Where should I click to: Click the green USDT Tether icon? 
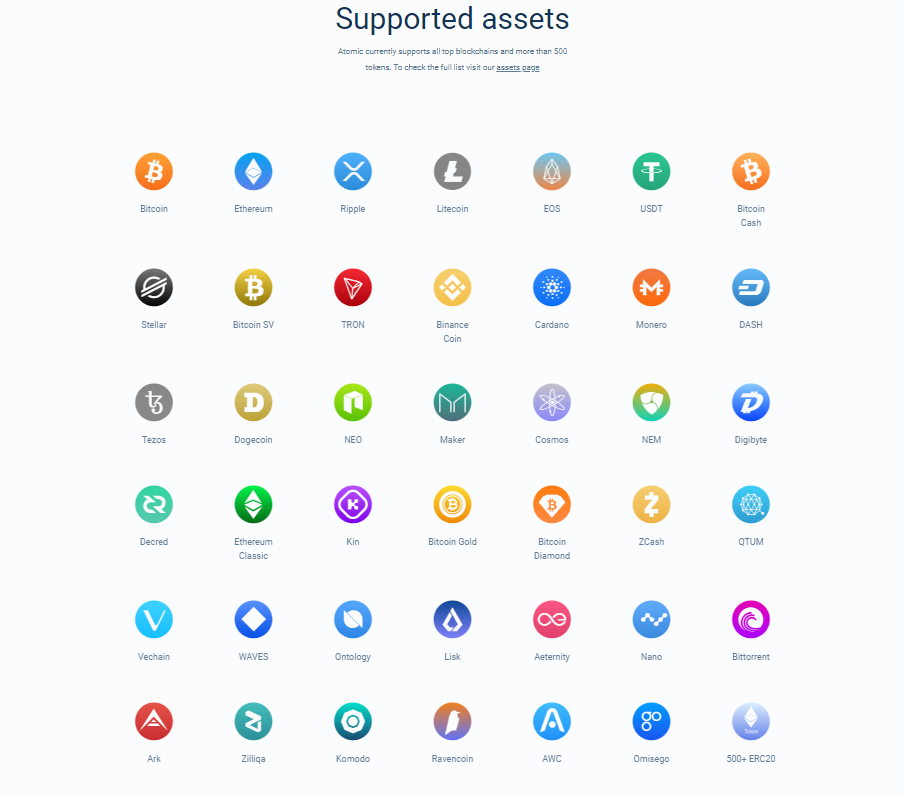651,171
